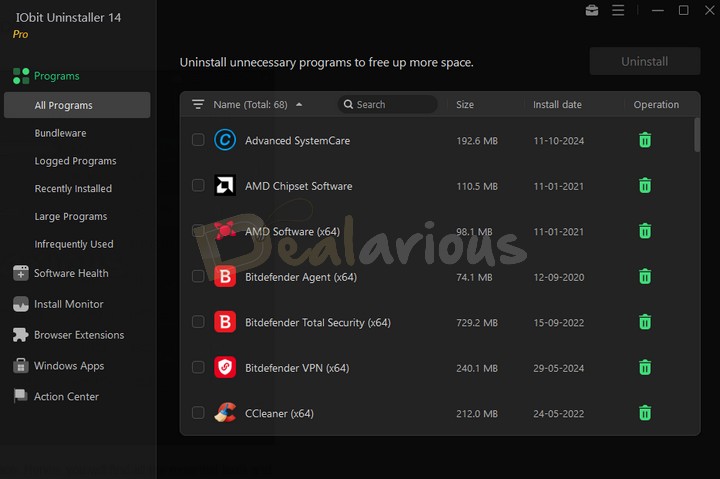
Task: Click the '24-05-2022' install date
Action: click(558, 414)
